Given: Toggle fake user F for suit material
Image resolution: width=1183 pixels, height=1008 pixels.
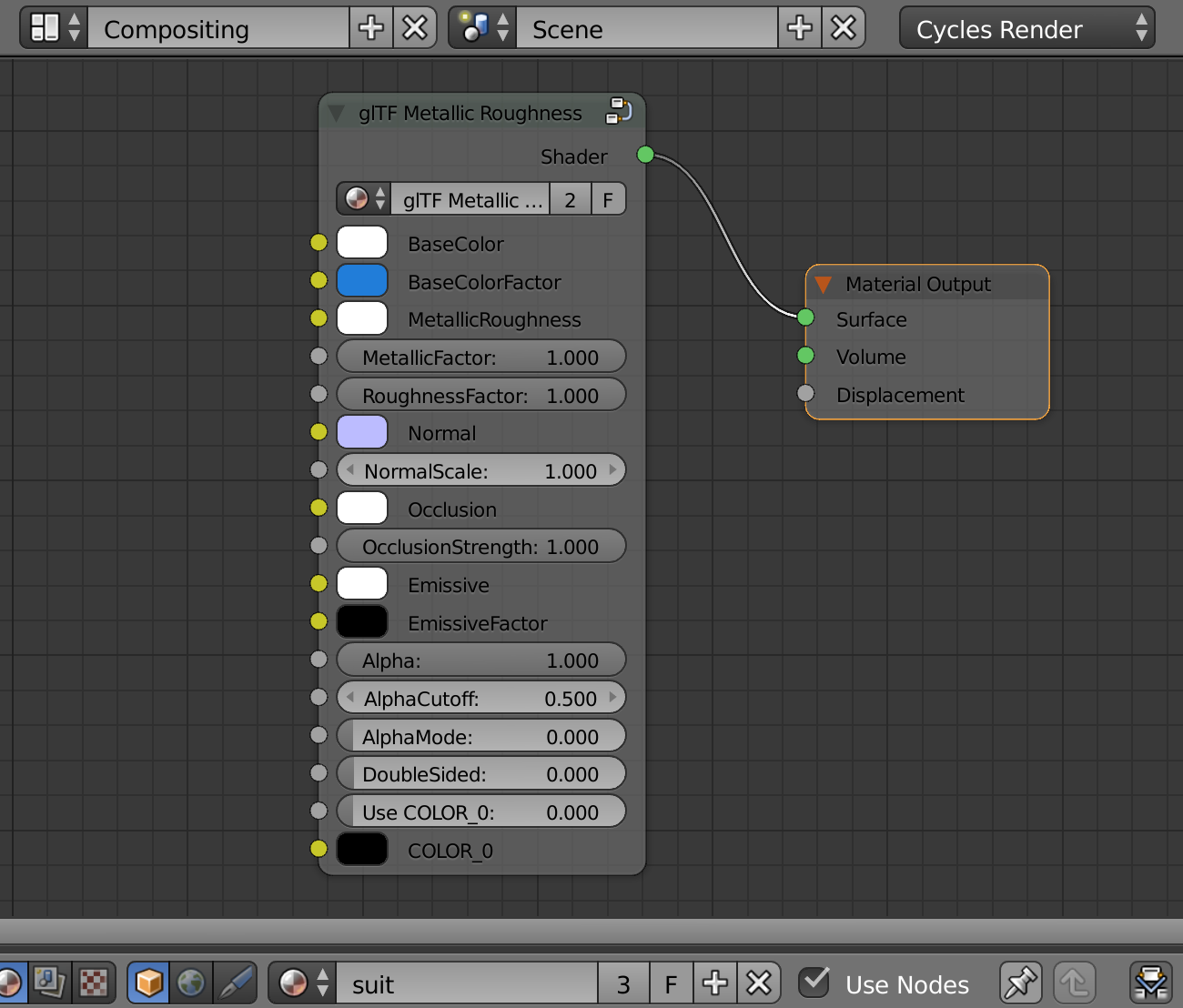Looking at the screenshot, I should 671,983.
